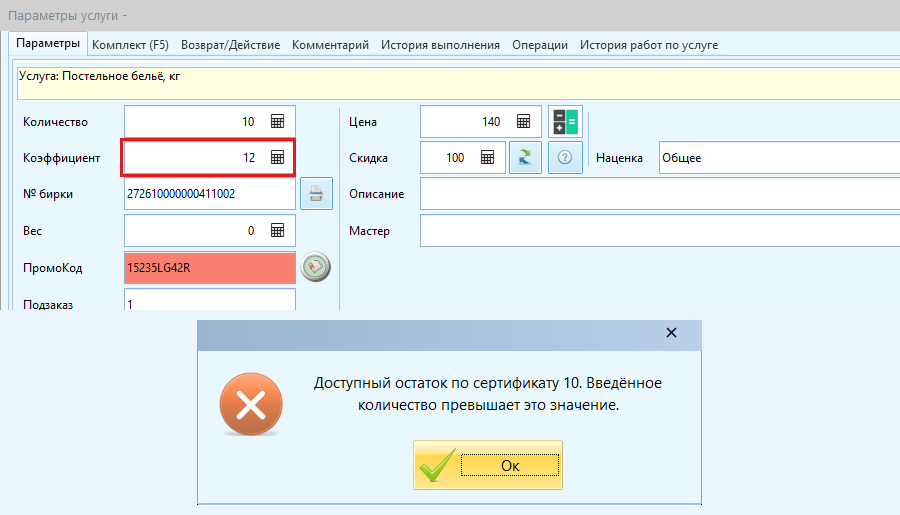Click the promo code tag icon
900x515 pixels.
coord(316,267)
